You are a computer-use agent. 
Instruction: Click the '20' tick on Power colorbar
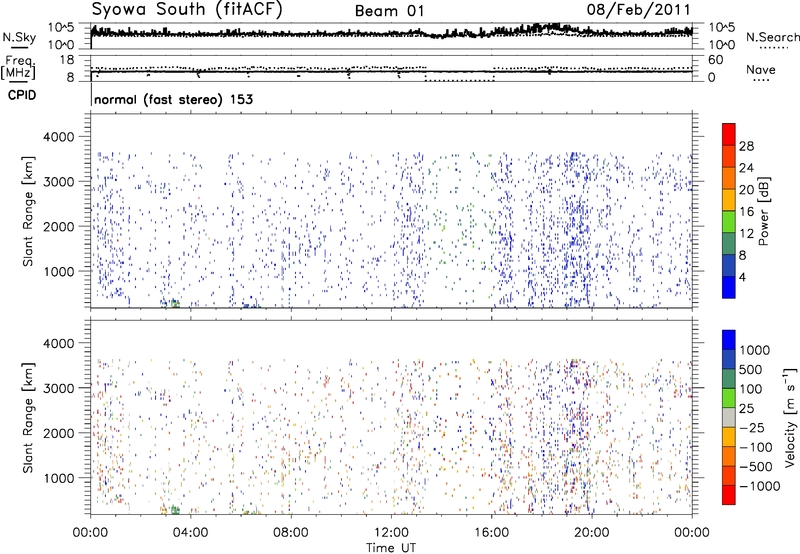(x=746, y=190)
